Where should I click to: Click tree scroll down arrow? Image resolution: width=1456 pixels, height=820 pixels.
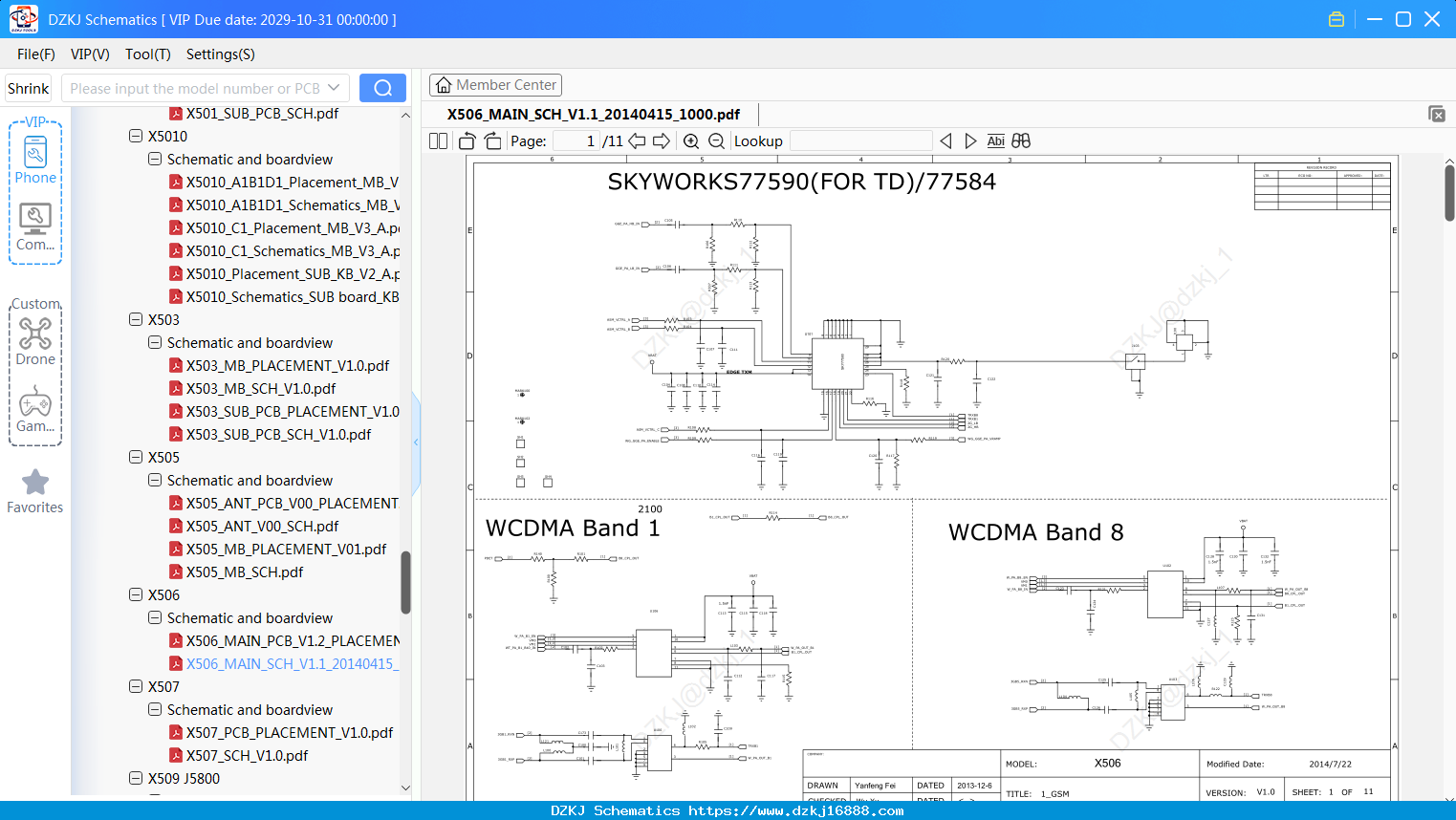pos(405,788)
